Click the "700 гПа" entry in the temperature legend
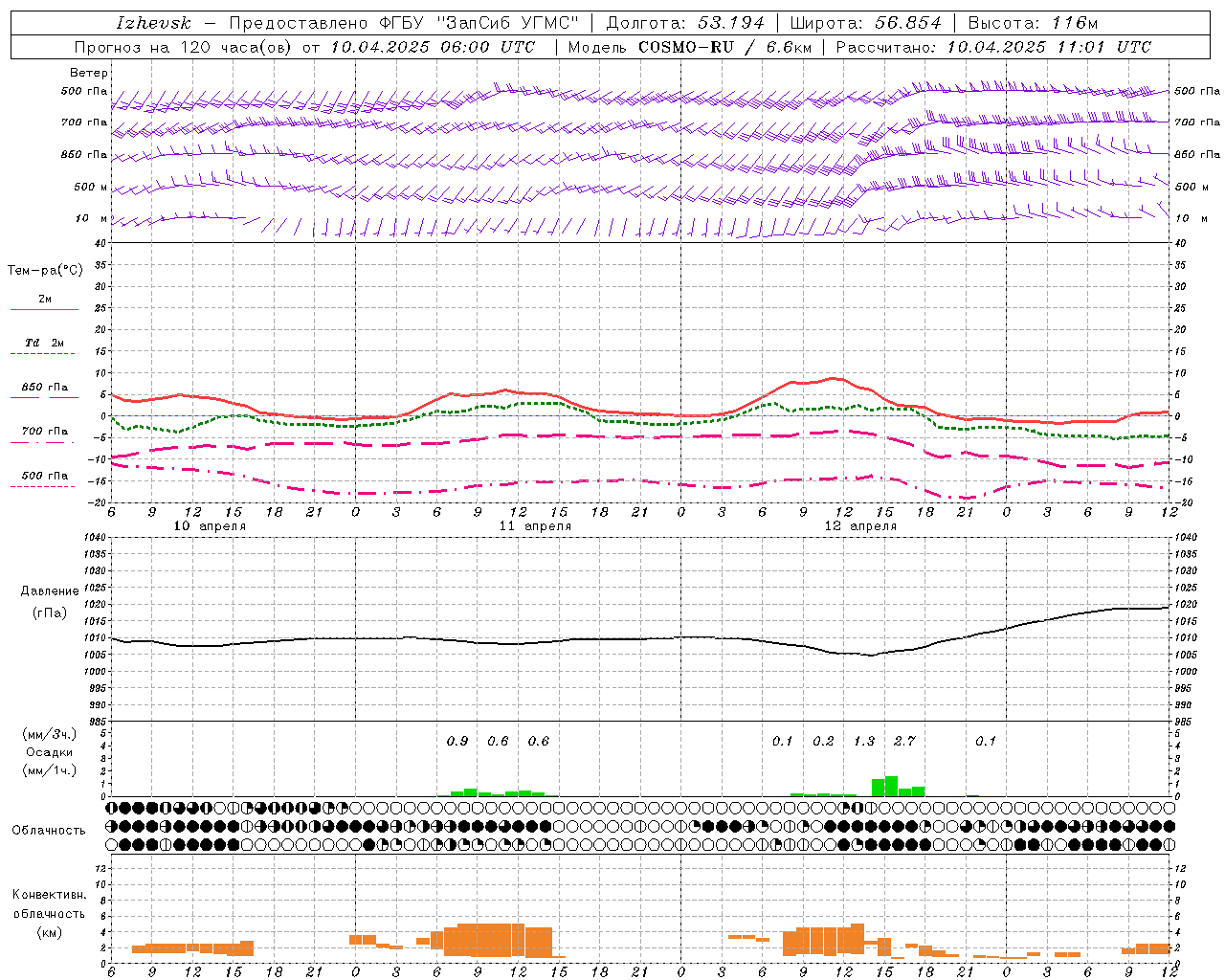 point(45,432)
